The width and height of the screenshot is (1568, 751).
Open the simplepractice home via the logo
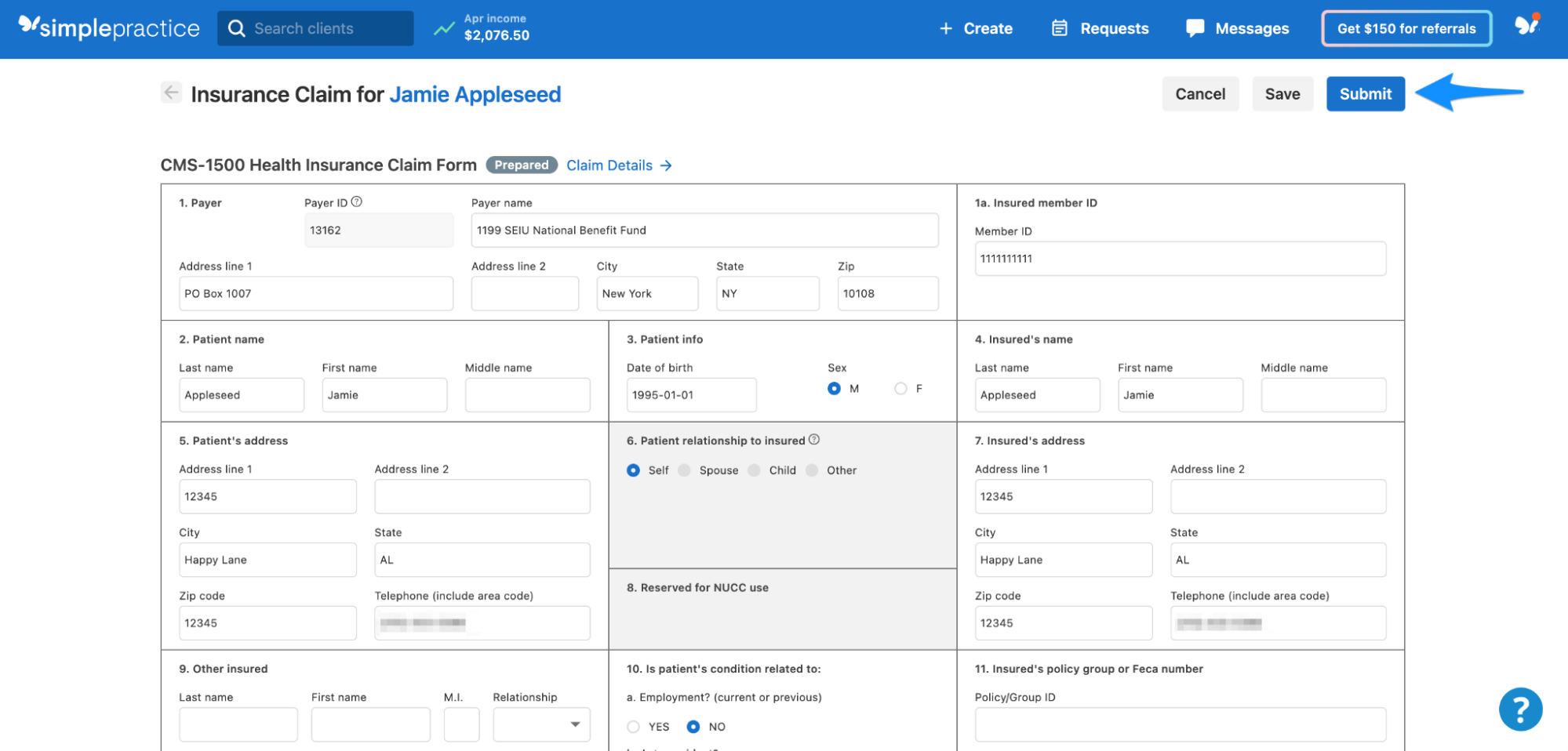tap(108, 27)
